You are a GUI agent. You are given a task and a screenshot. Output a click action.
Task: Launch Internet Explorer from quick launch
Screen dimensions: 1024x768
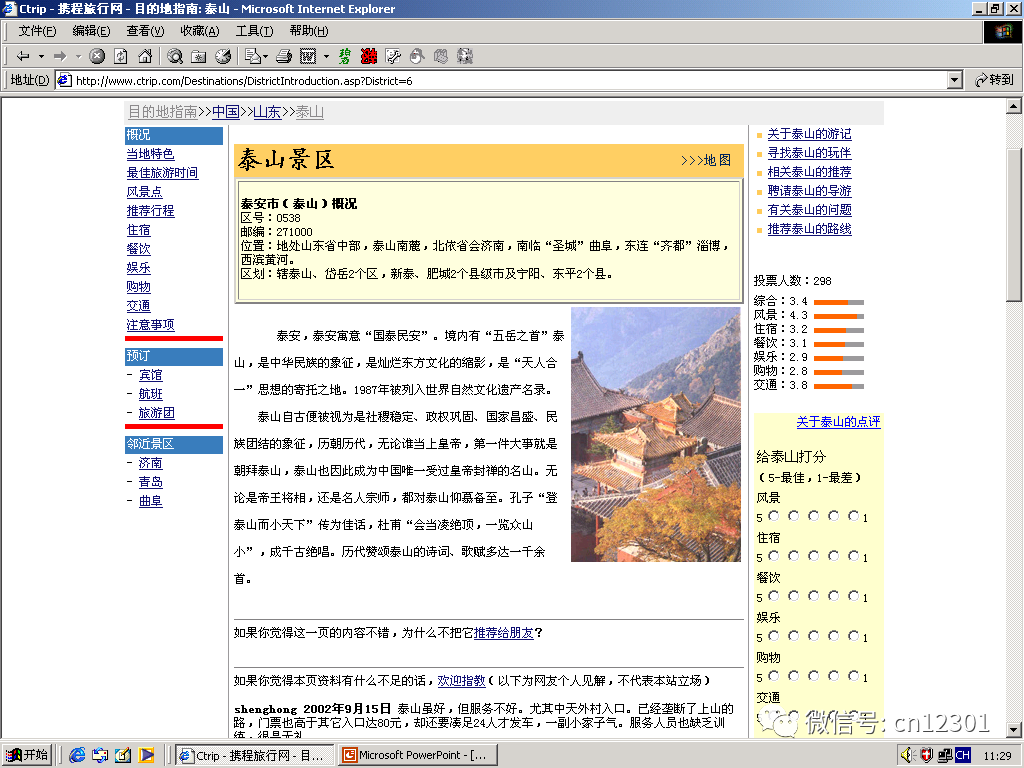76,755
